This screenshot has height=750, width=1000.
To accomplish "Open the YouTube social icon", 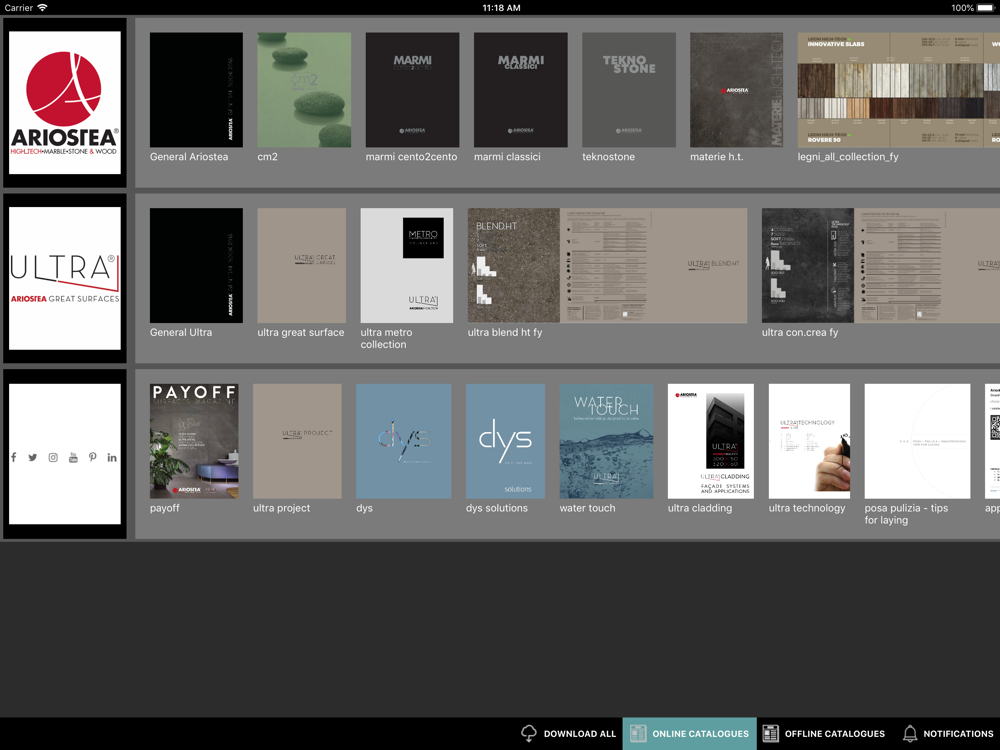I will 73,457.
